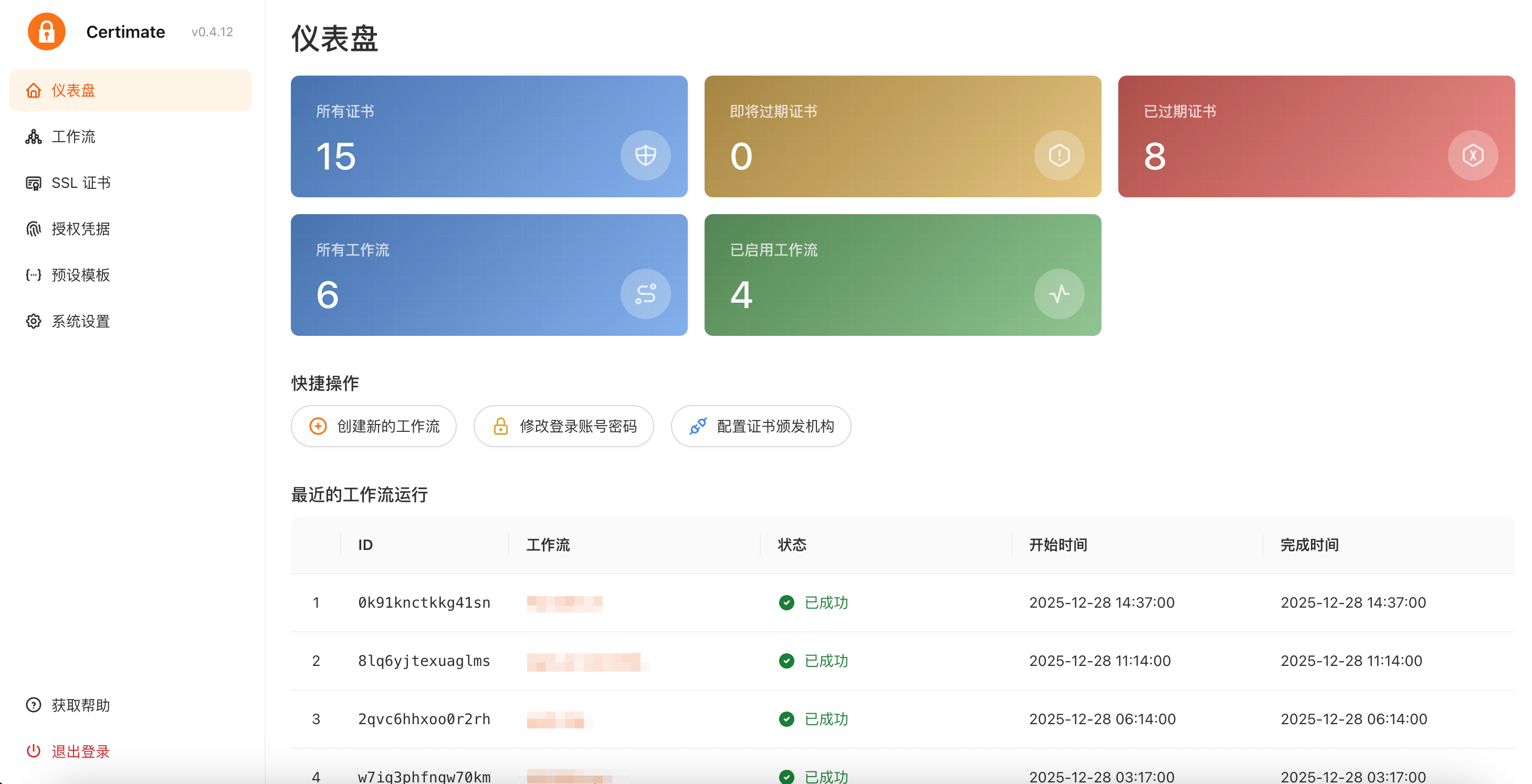Click the 修改登录账号密码 button
Screen dimensions: 1532x784
tap(563, 426)
